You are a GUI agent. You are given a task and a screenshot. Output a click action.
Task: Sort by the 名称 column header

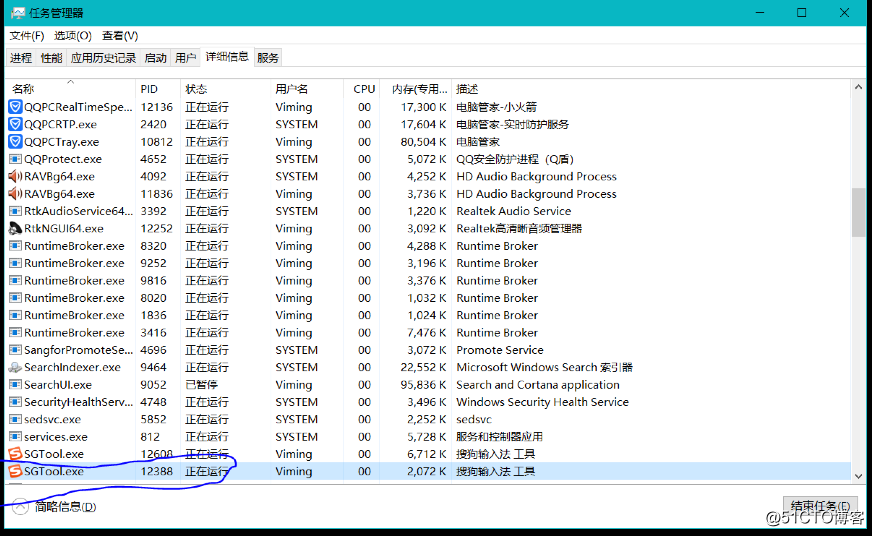pos(71,89)
